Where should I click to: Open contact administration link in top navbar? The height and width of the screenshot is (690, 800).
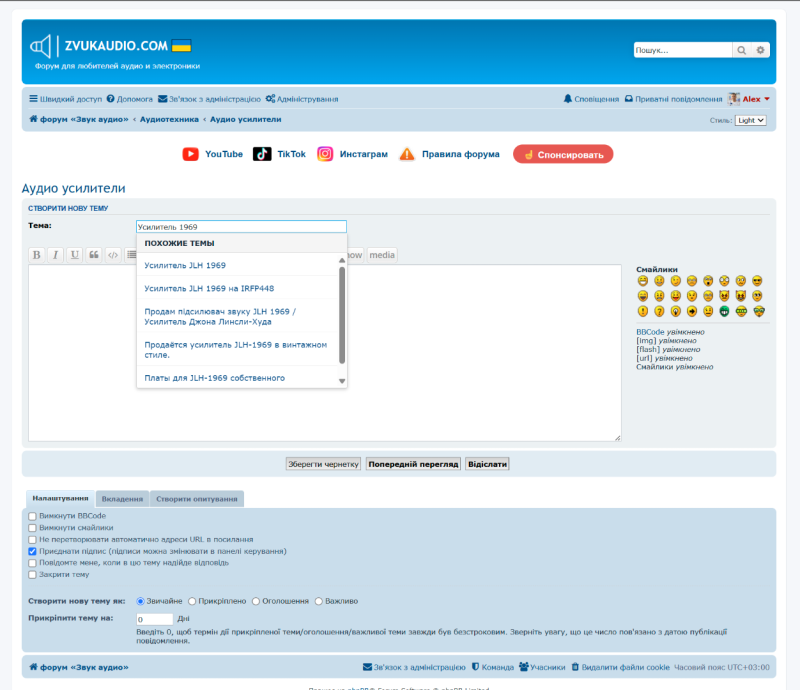pyautogui.click(x=209, y=99)
